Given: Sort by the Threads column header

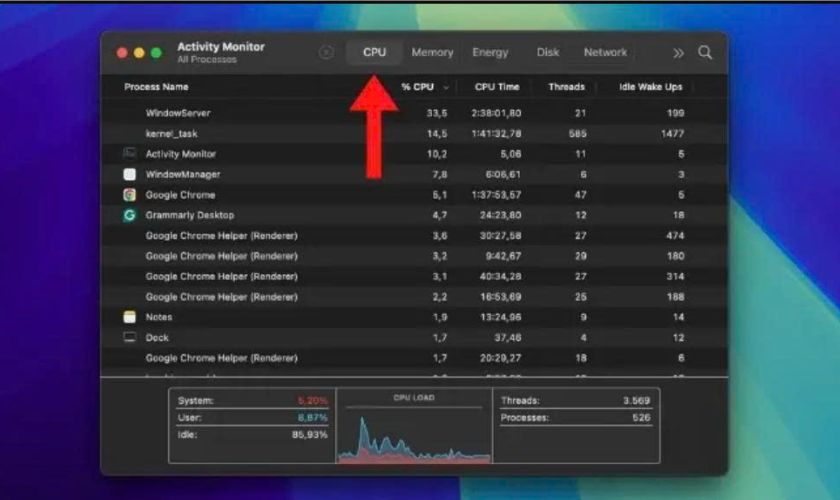Looking at the screenshot, I should click(566, 87).
